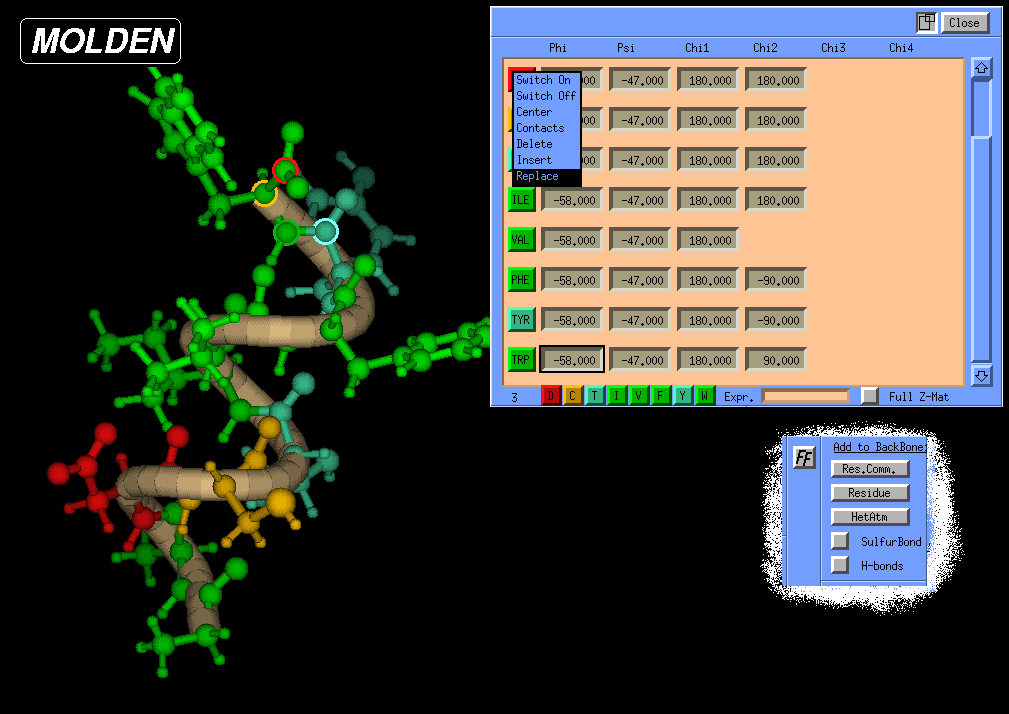Select the orange C residue shortcut
The height and width of the screenshot is (714, 1009).
[x=573, y=396]
